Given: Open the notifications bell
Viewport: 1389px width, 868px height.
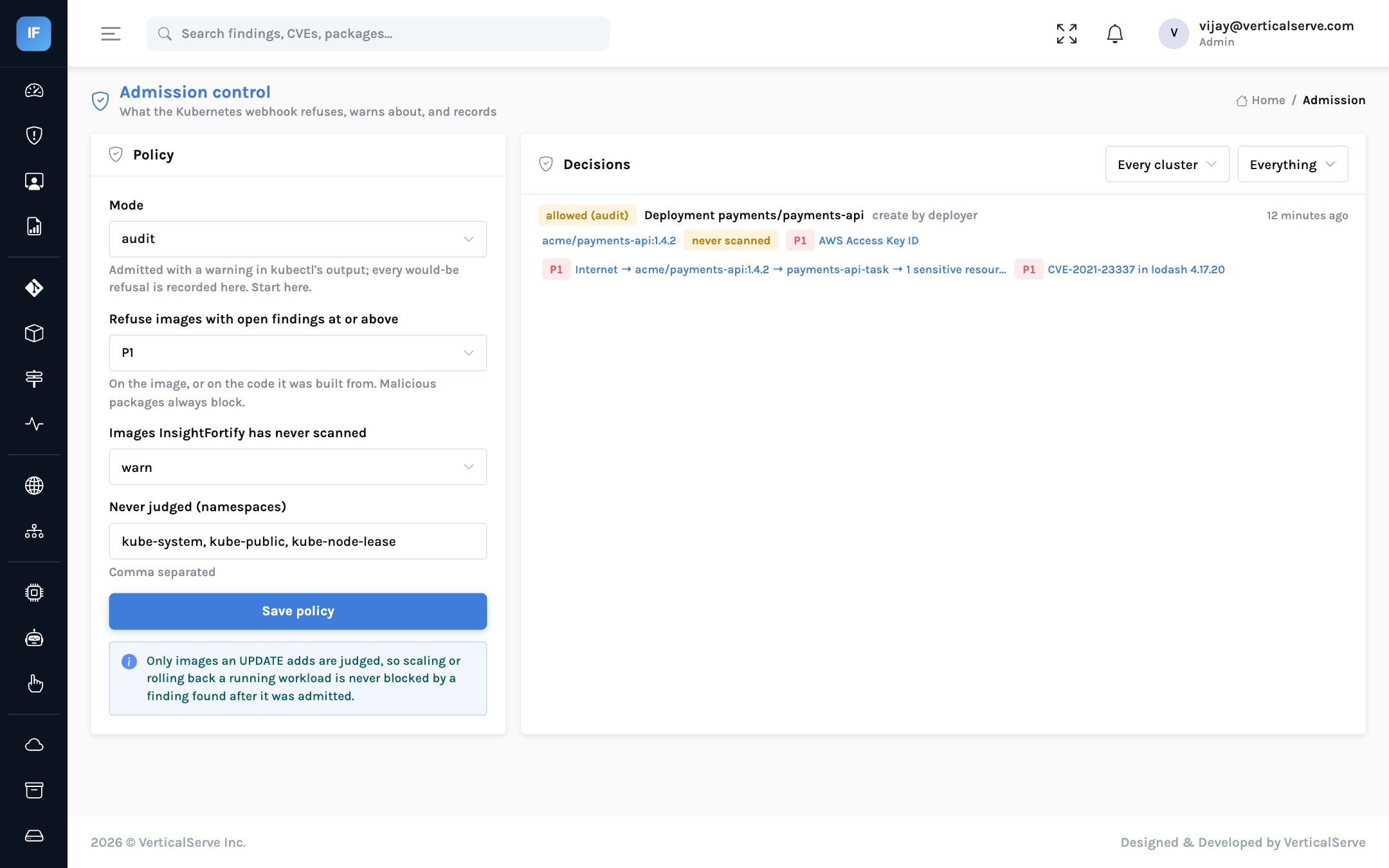Looking at the screenshot, I should pos(1115,33).
